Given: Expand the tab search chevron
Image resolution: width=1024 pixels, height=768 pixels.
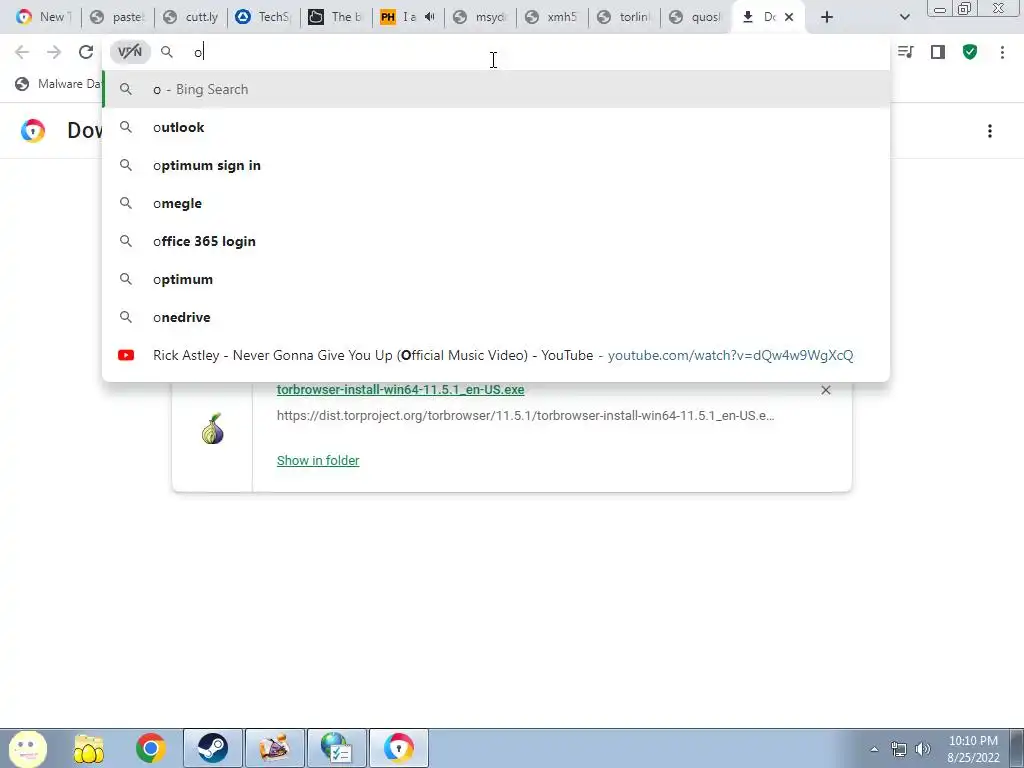Looking at the screenshot, I should [904, 17].
